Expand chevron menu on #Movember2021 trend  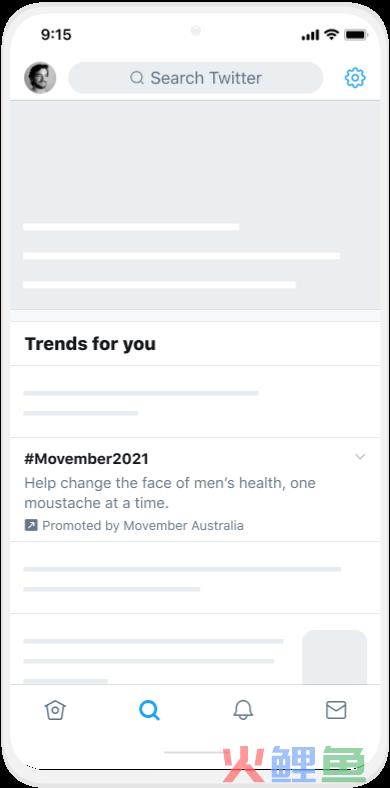coord(360,456)
